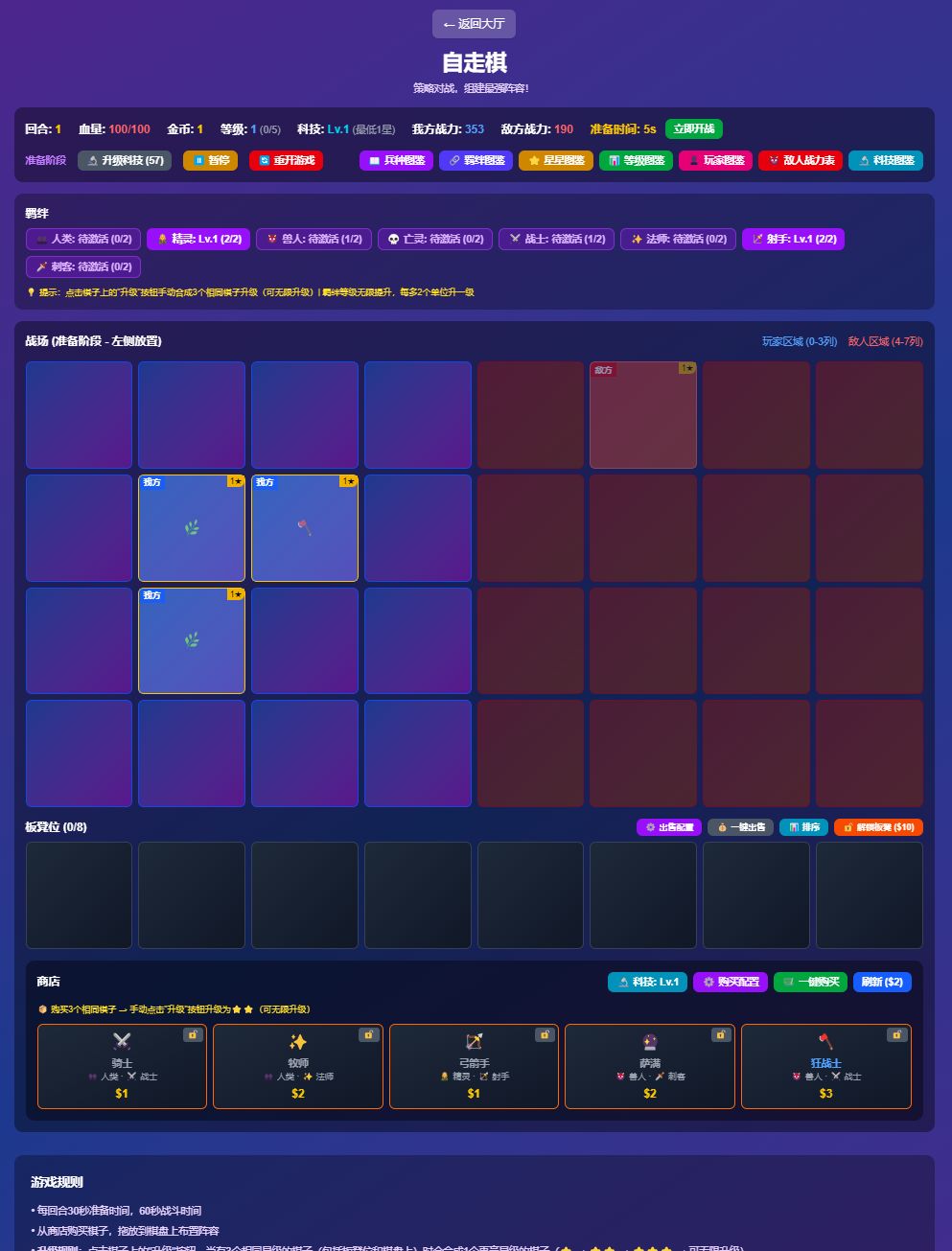
Task: Click the 升级科技 (57) button
Action: coord(125,160)
